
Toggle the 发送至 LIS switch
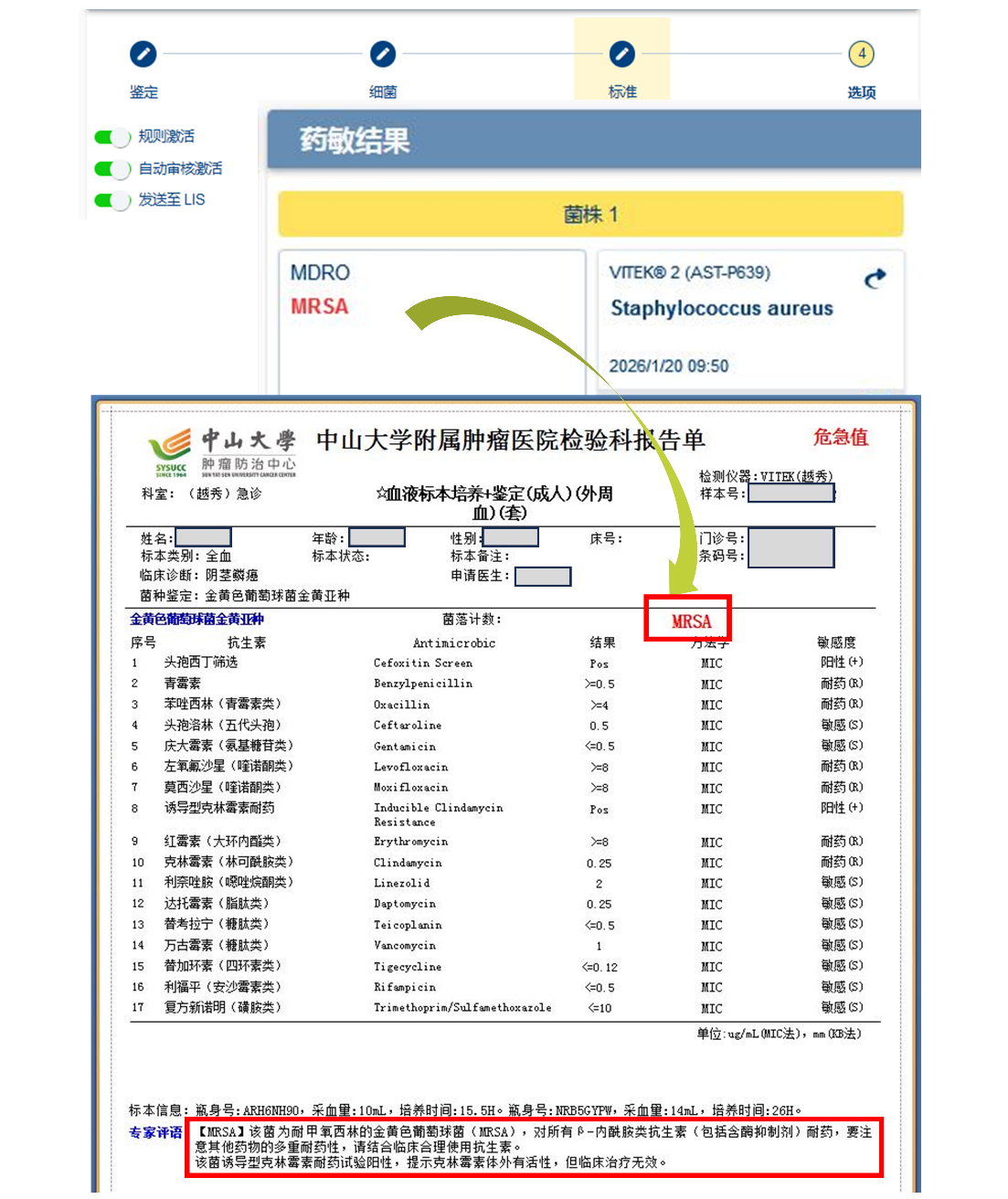pyautogui.click(x=113, y=200)
